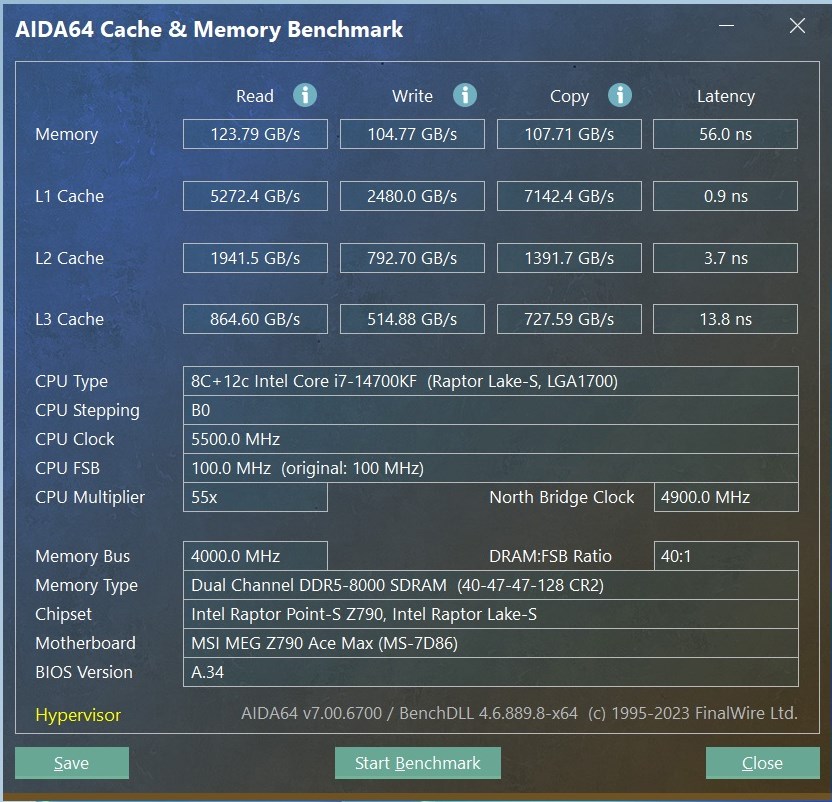Click the Copy column header
This screenshot has height=802, width=832.
click(569, 97)
